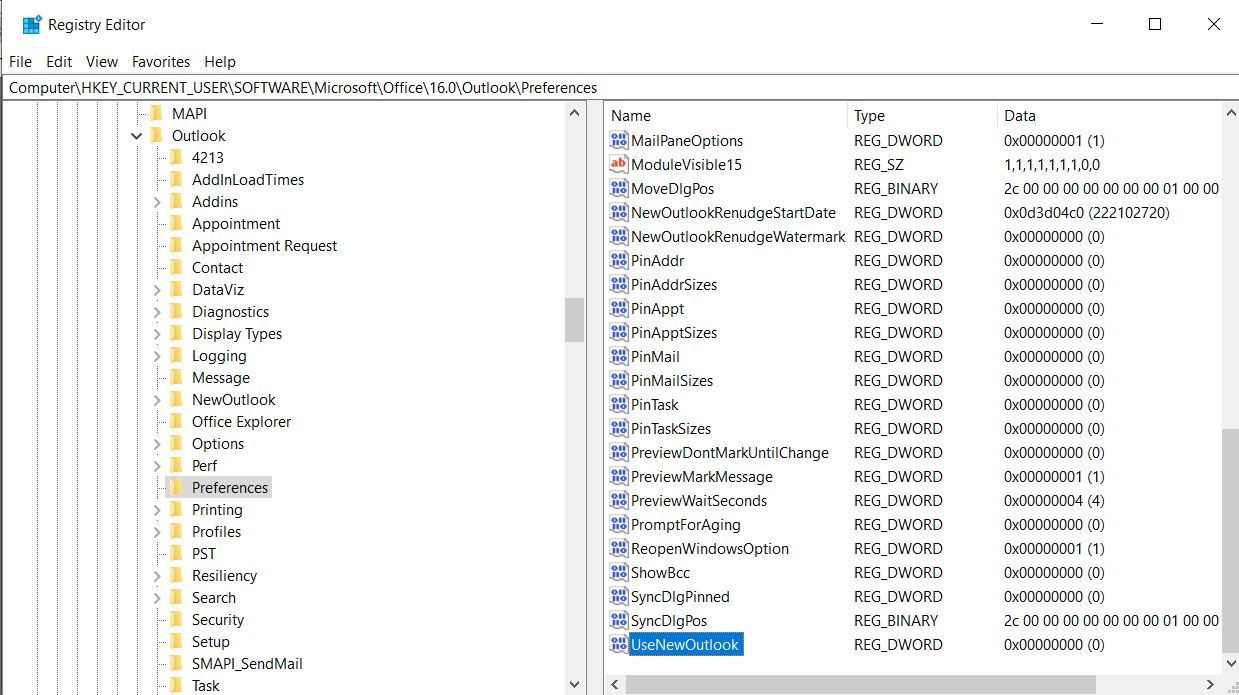Open the Favorites menu
The width and height of the screenshot is (1239, 695).
[160, 62]
